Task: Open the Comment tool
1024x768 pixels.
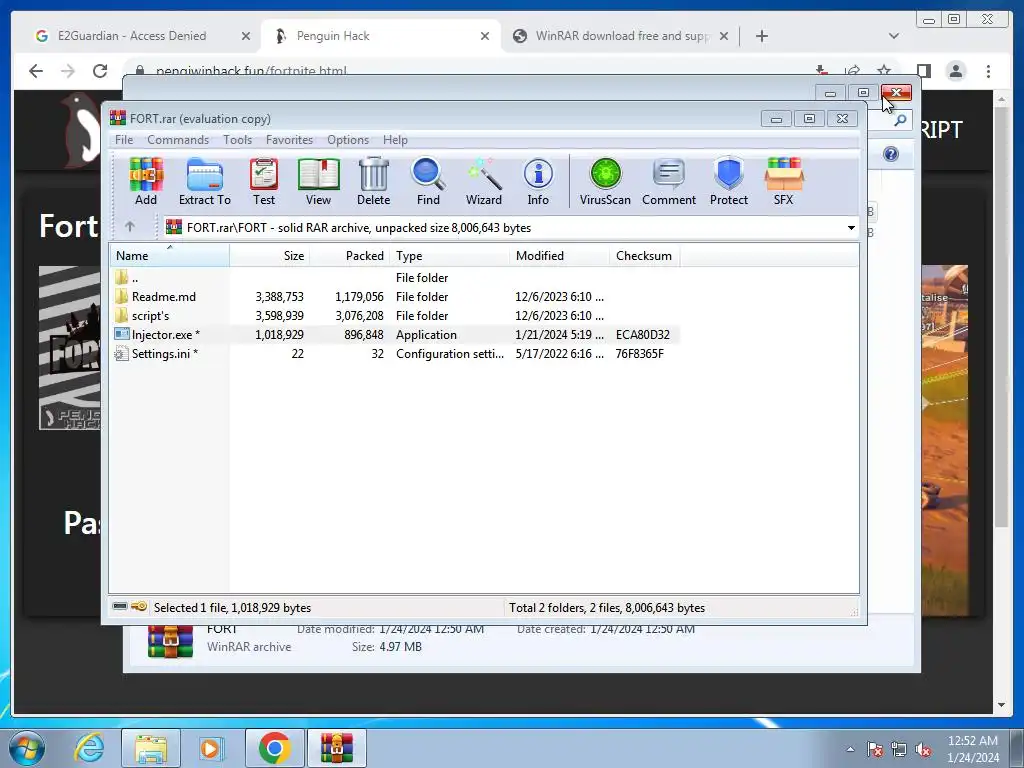Action: click(x=669, y=182)
